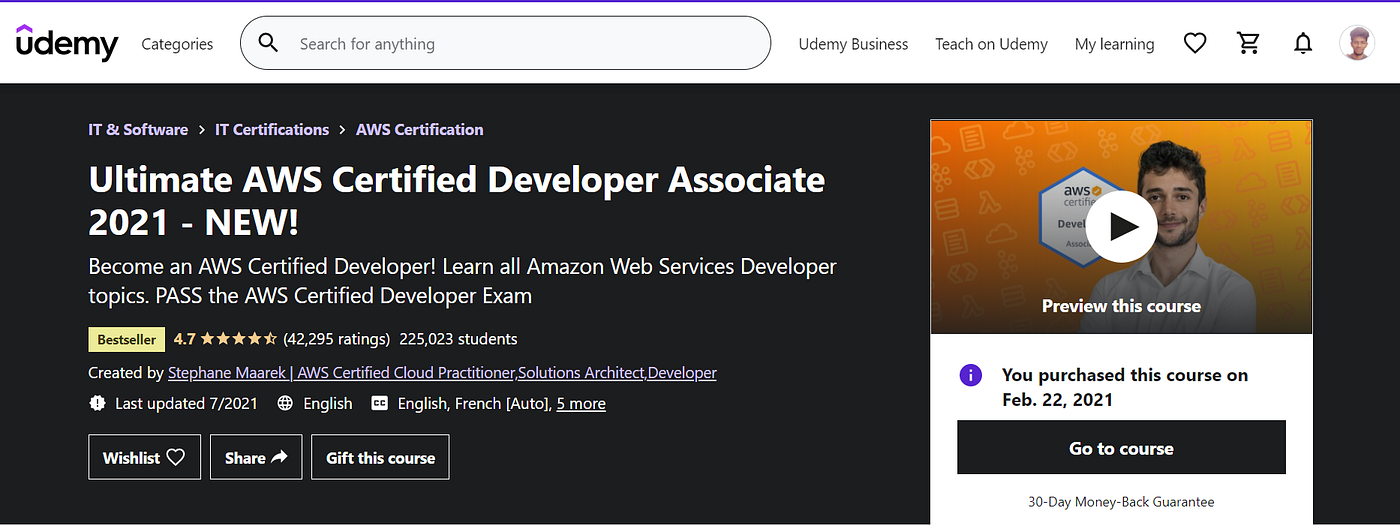
Task: Open Teach on Udemy
Action: [x=991, y=44]
